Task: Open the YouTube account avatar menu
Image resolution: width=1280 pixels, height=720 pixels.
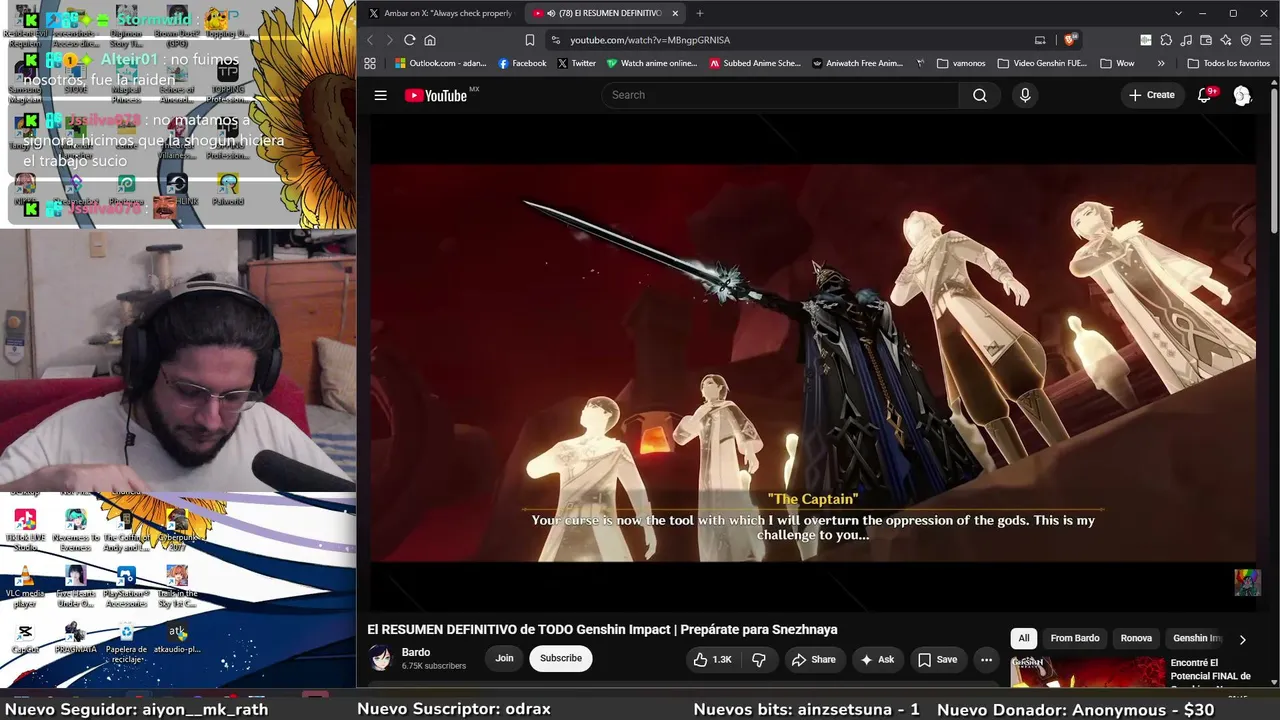Action: point(1242,95)
